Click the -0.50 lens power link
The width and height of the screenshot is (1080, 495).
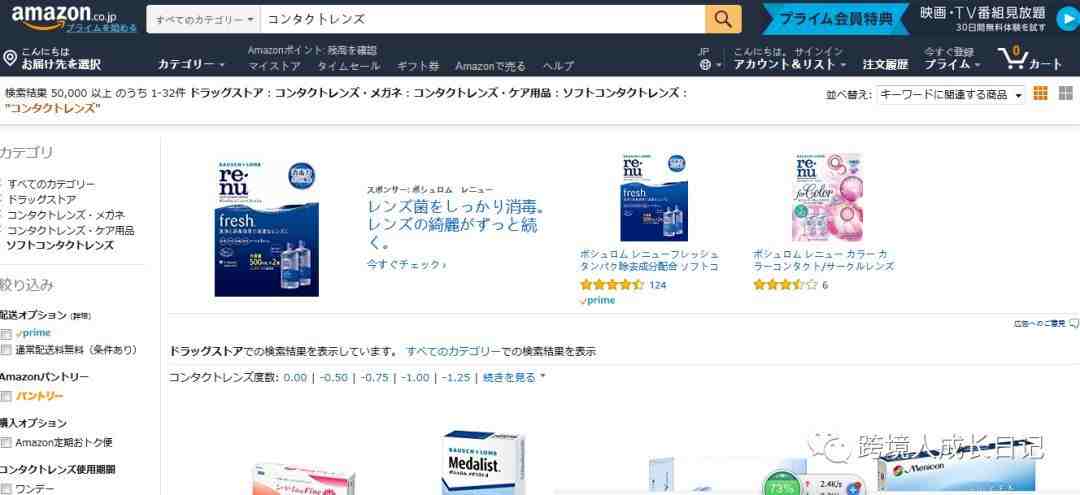pos(333,377)
